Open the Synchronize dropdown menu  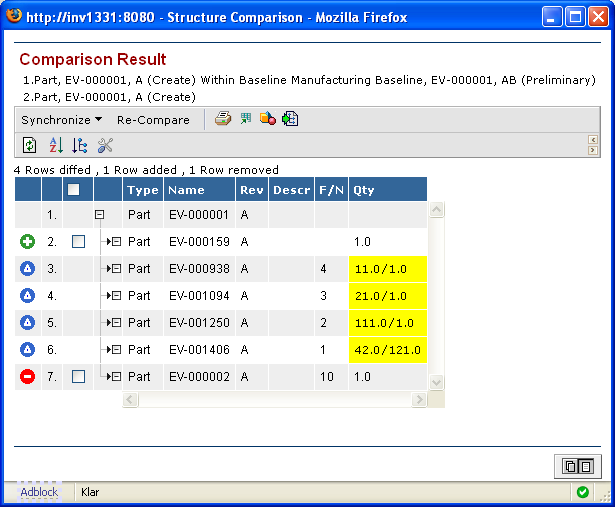tap(61, 120)
